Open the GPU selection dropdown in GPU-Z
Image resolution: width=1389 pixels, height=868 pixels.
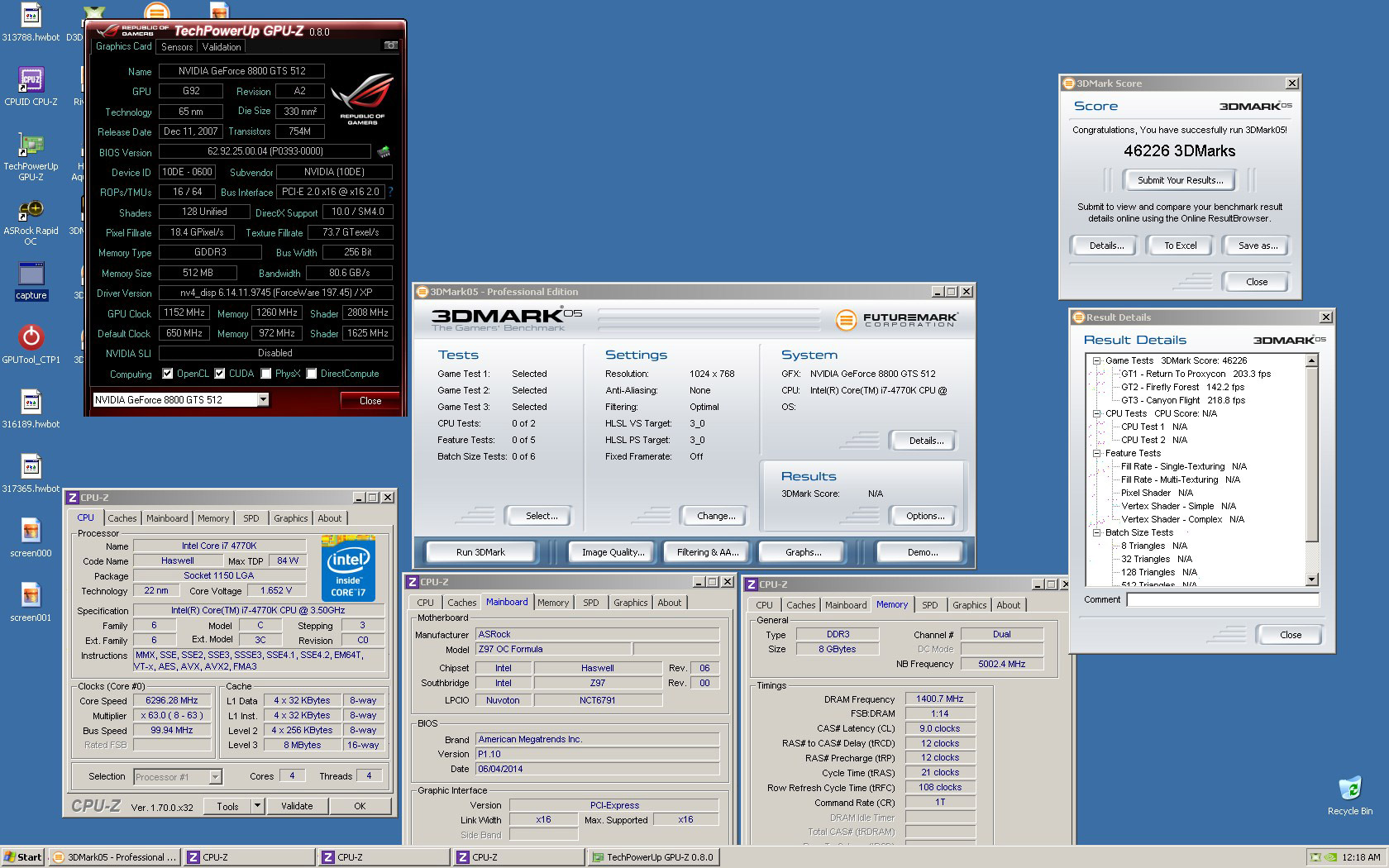(x=263, y=400)
